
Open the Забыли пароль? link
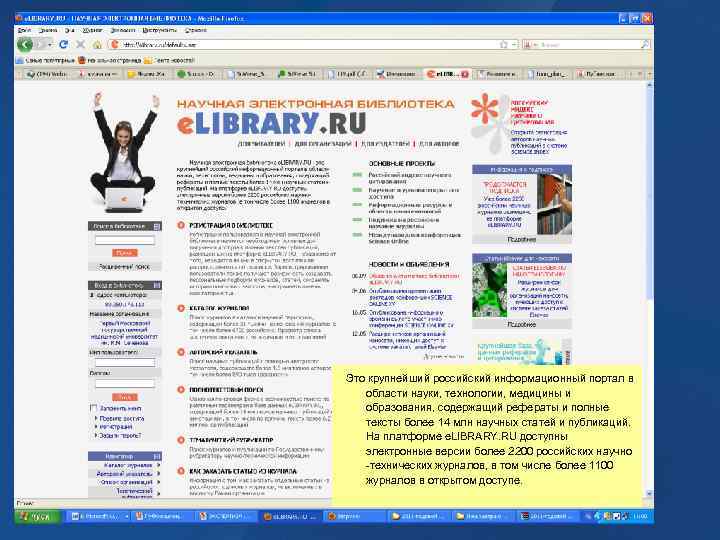point(120,435)
